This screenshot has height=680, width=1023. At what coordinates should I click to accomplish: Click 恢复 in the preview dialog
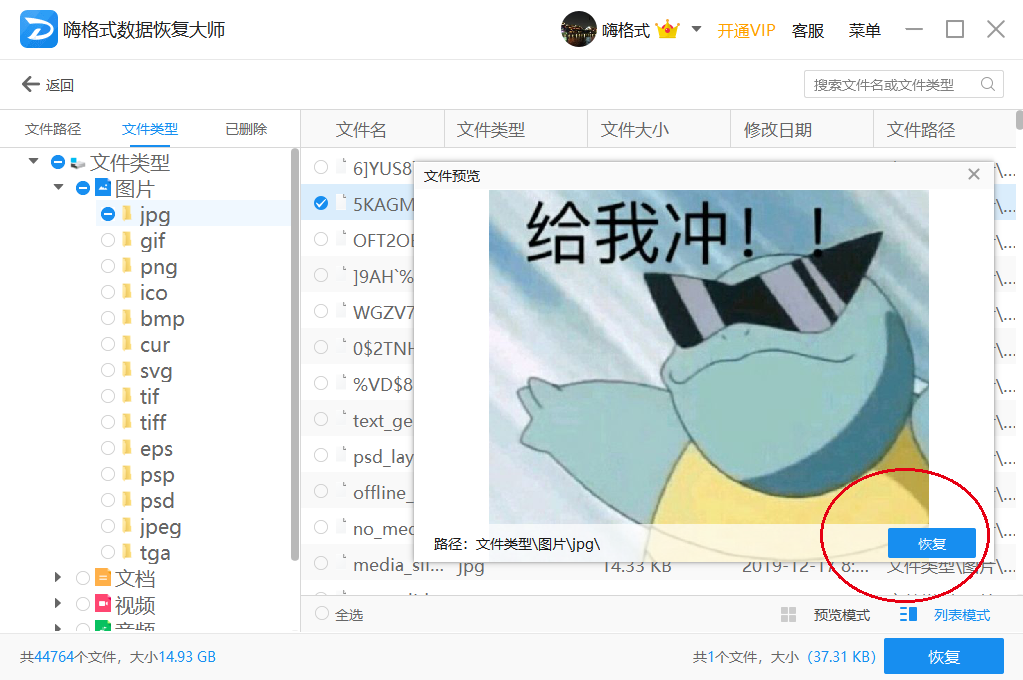932,543
